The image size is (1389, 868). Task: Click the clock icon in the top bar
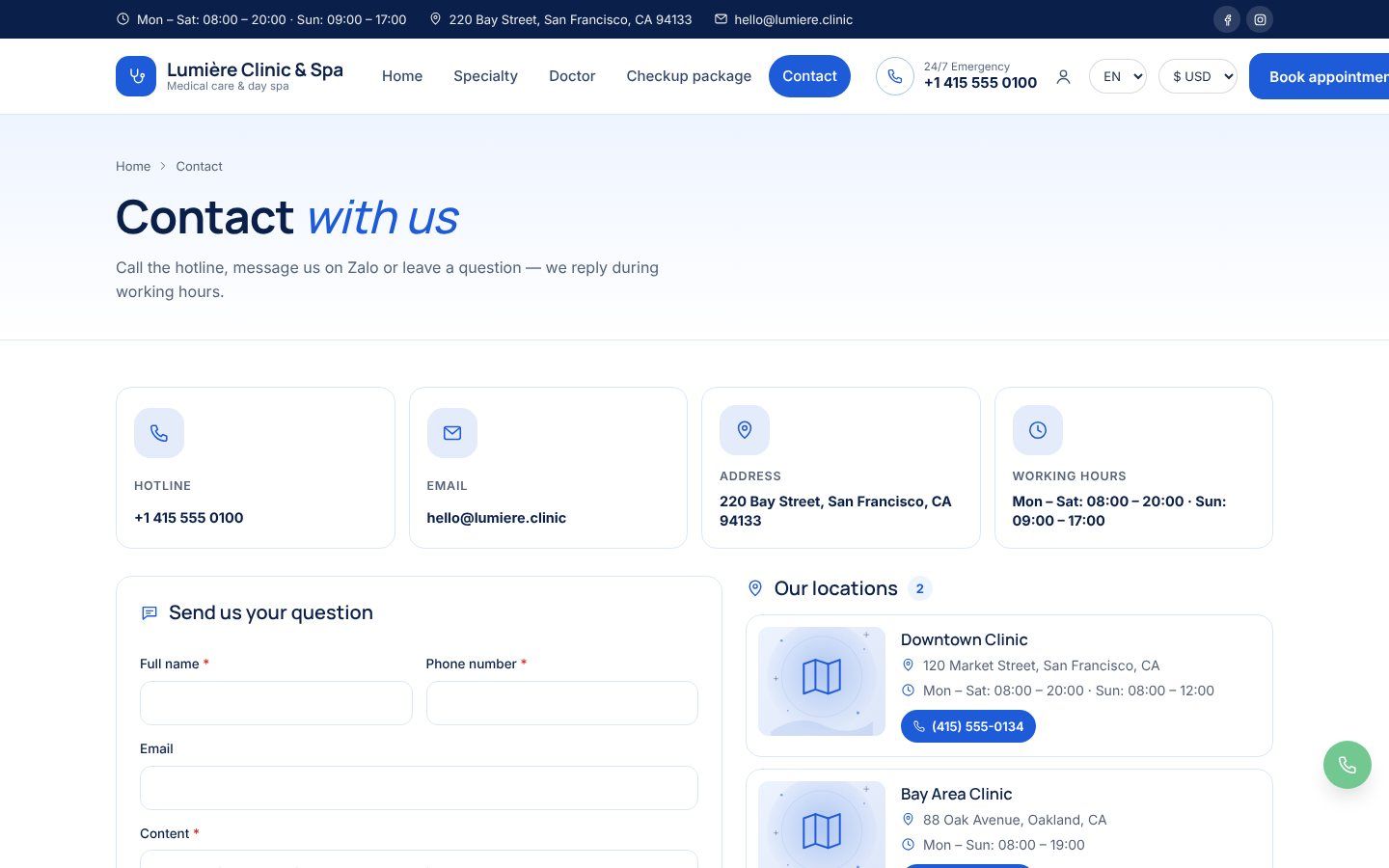click(x=123, y=19)
